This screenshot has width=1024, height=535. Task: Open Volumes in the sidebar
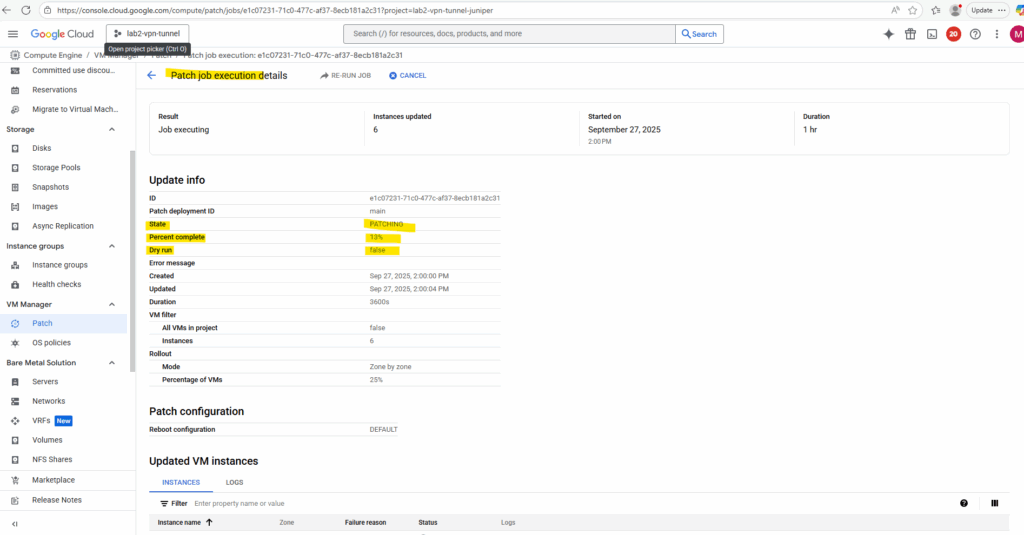point(47,440)
